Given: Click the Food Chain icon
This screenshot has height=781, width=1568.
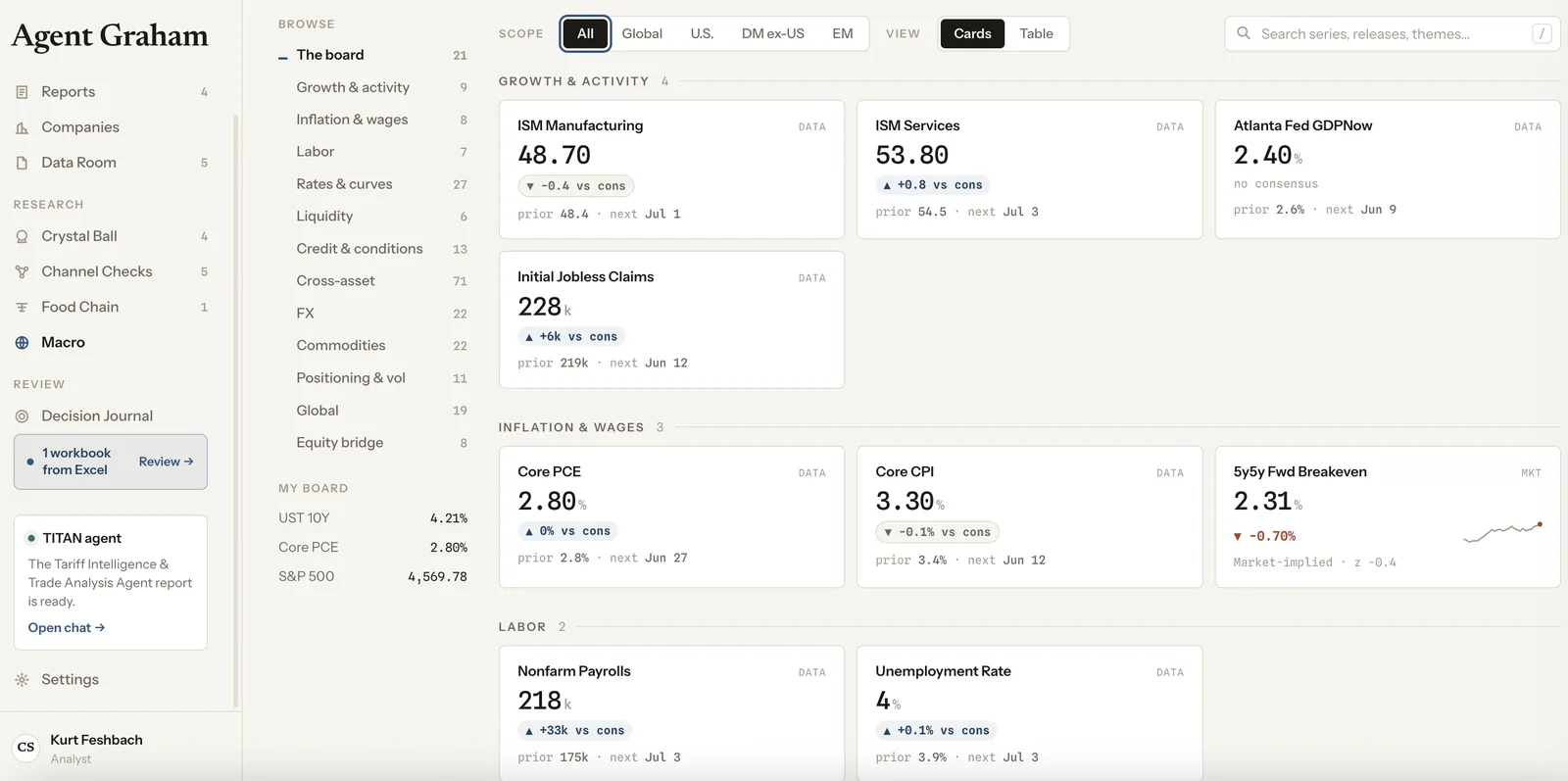Looking at the screenshot, I should pos(22,307).
